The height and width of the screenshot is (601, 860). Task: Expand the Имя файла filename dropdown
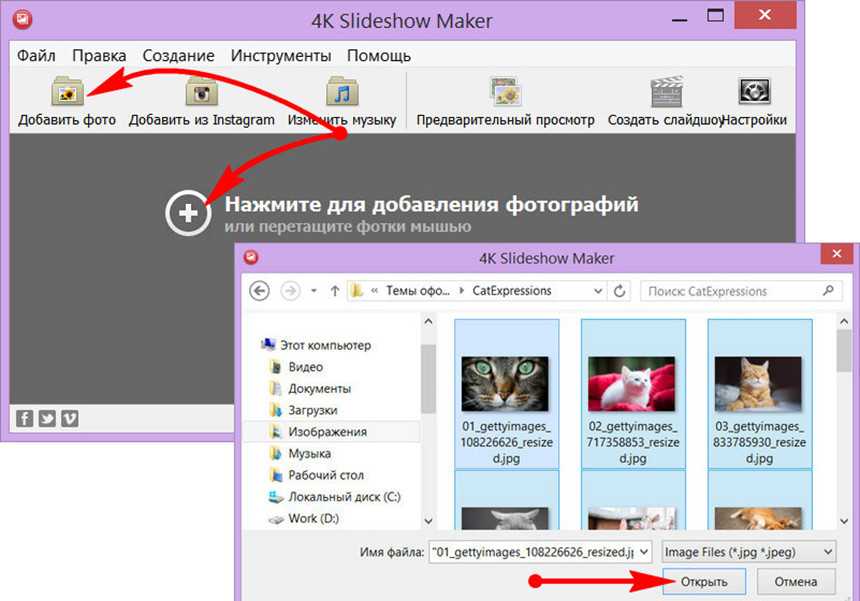pos(643,551)
